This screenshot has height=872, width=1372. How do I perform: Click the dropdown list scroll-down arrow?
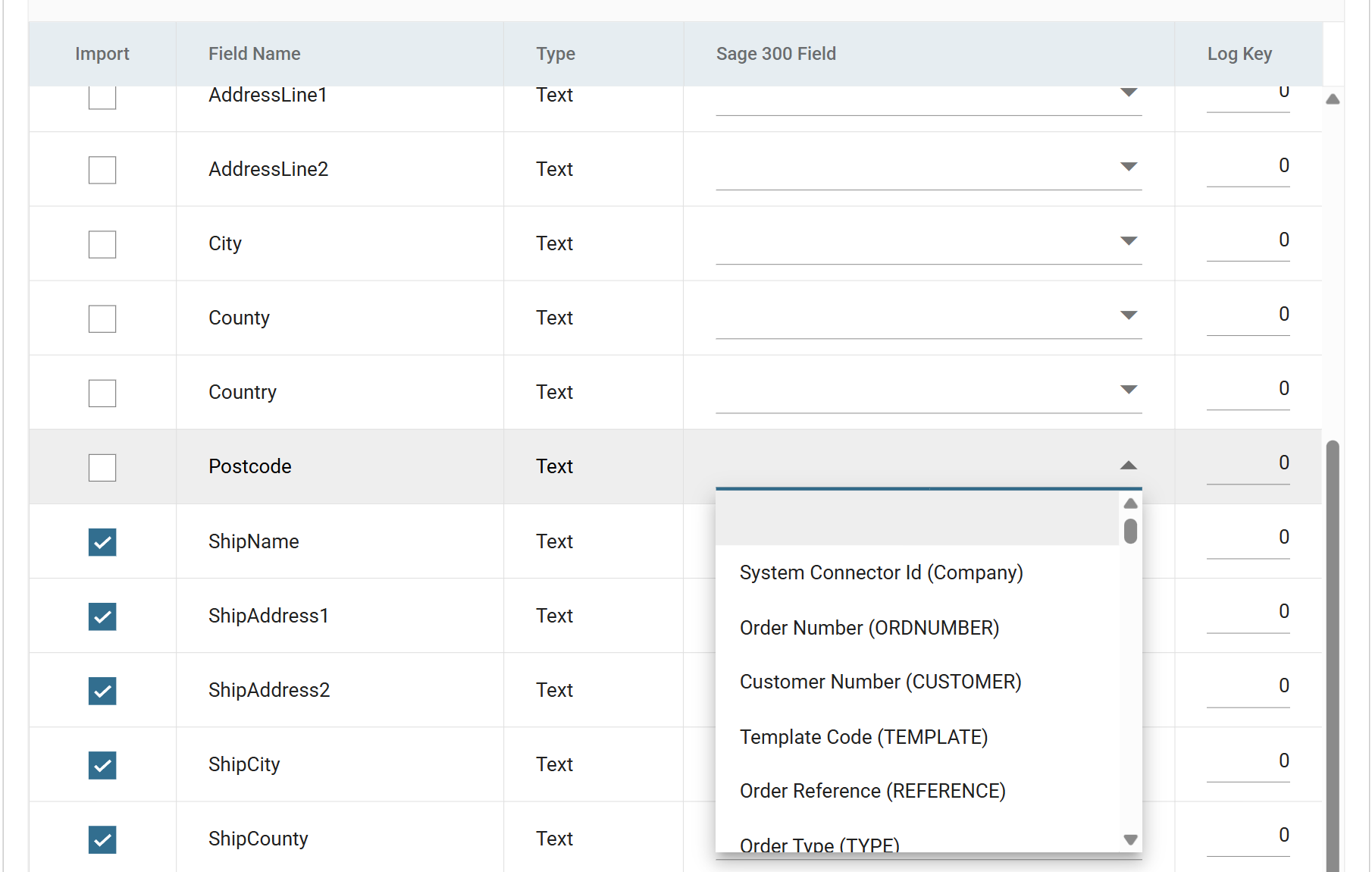click(1130, 839)
